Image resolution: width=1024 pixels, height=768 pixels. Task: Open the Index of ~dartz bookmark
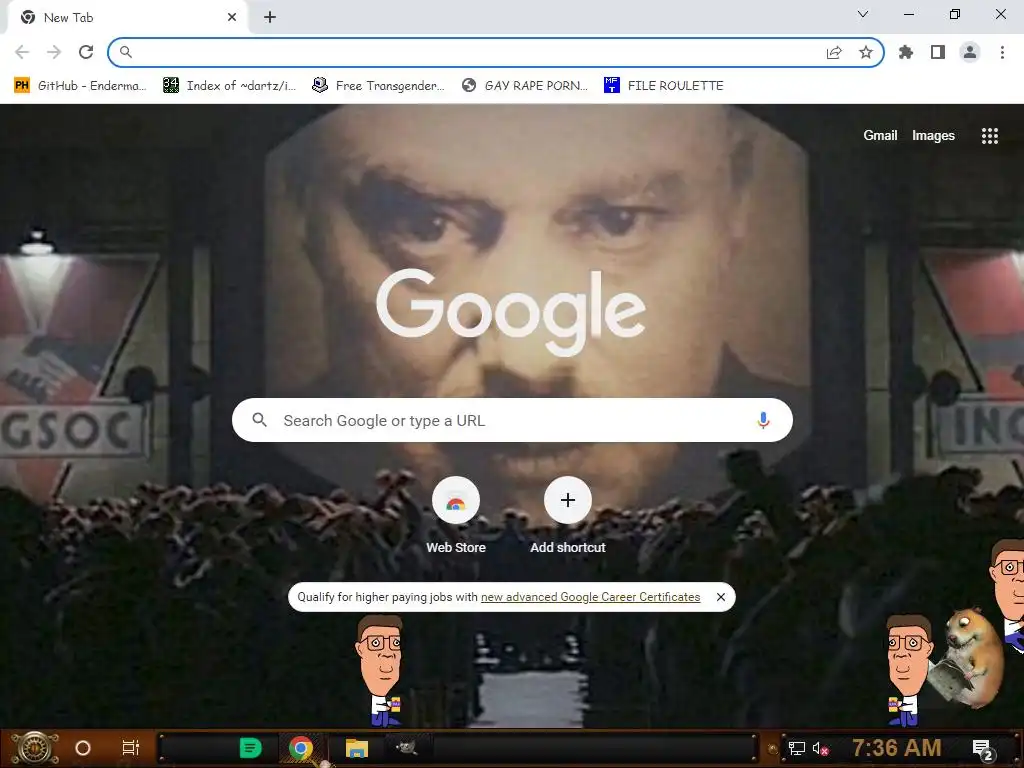point(230,86)
